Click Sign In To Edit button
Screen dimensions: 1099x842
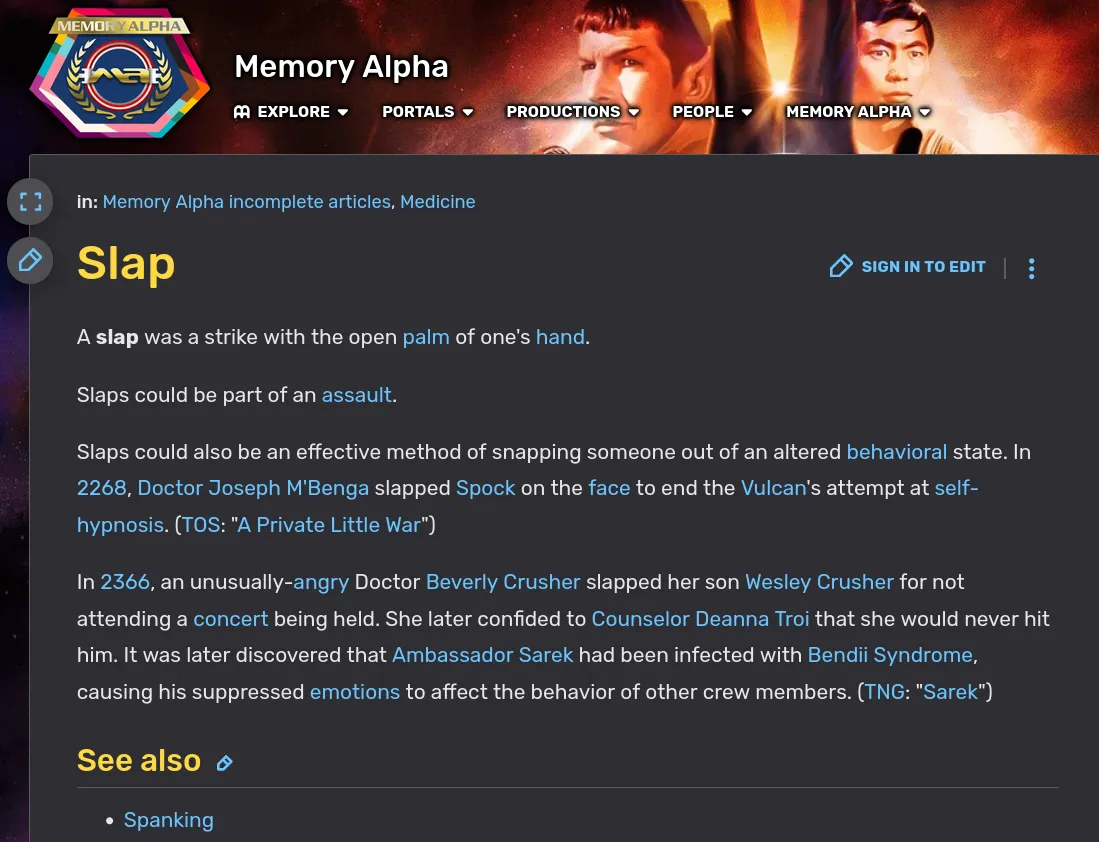click(923, 267)
